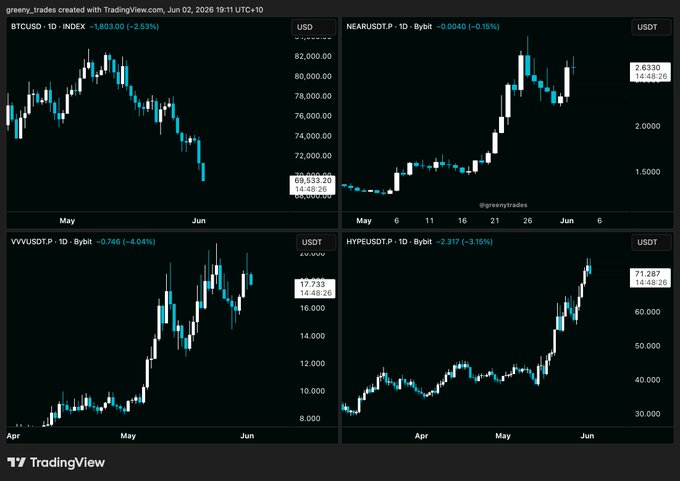Image resolution: width=680 pixels, height=481 pixels.
Task: Click the 50.000 price level on HYPE chart
Action: [x=647, y=346]
